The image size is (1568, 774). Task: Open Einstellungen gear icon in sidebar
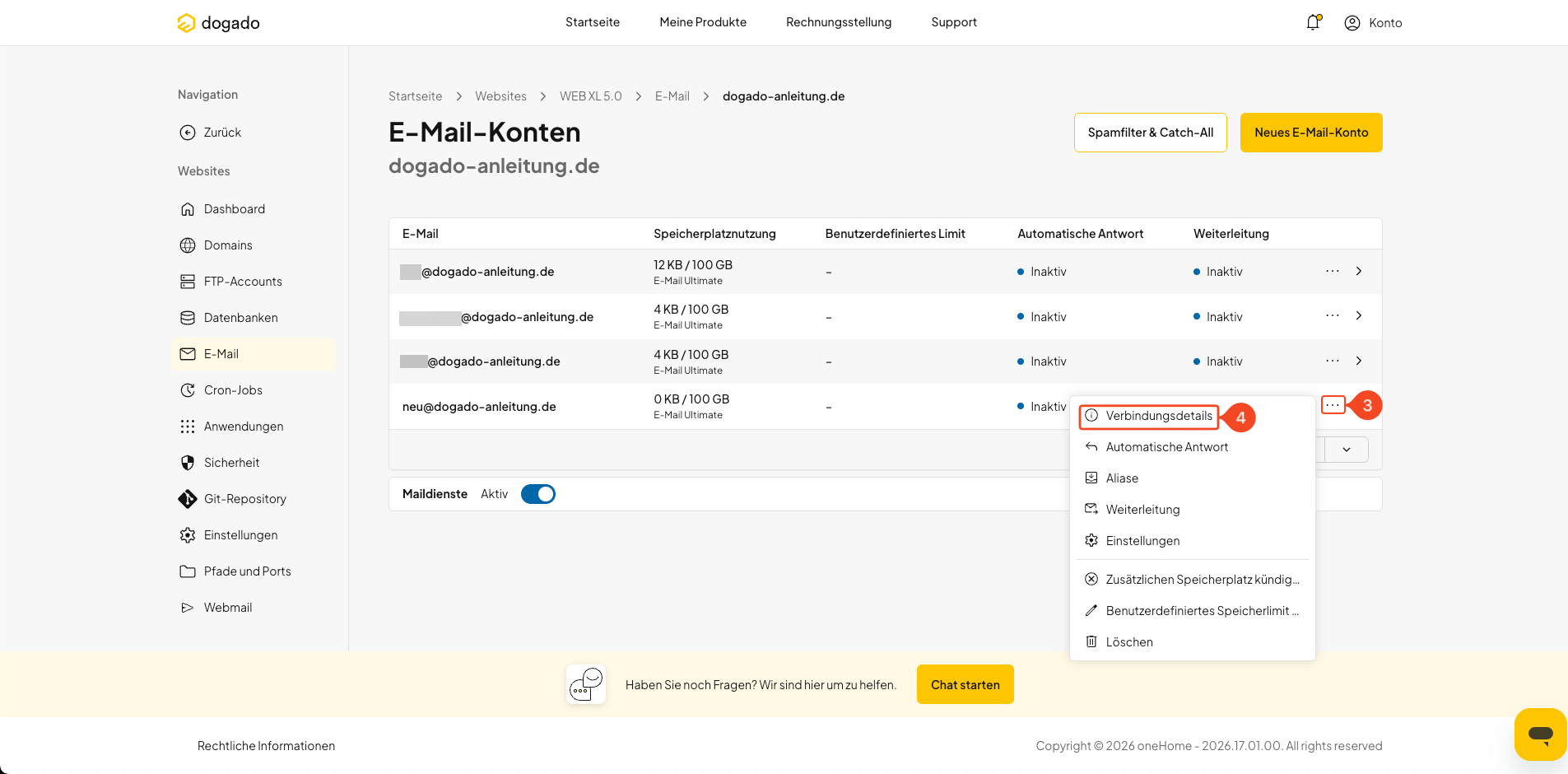click(188, 535)
